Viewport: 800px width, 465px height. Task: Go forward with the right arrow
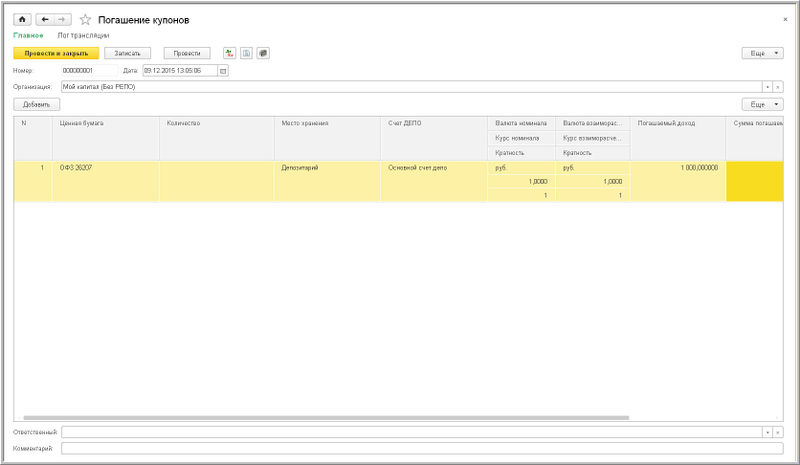point(62,20)
